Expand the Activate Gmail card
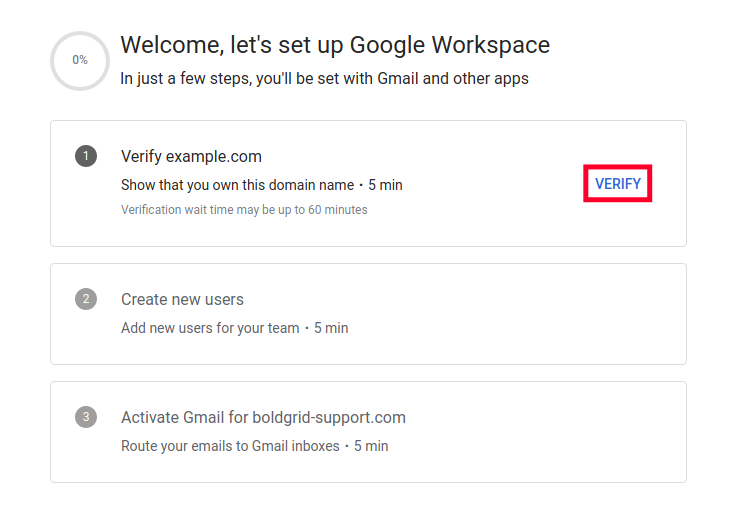Viewport: 735px width, 517px height. [x=550, y=432]
